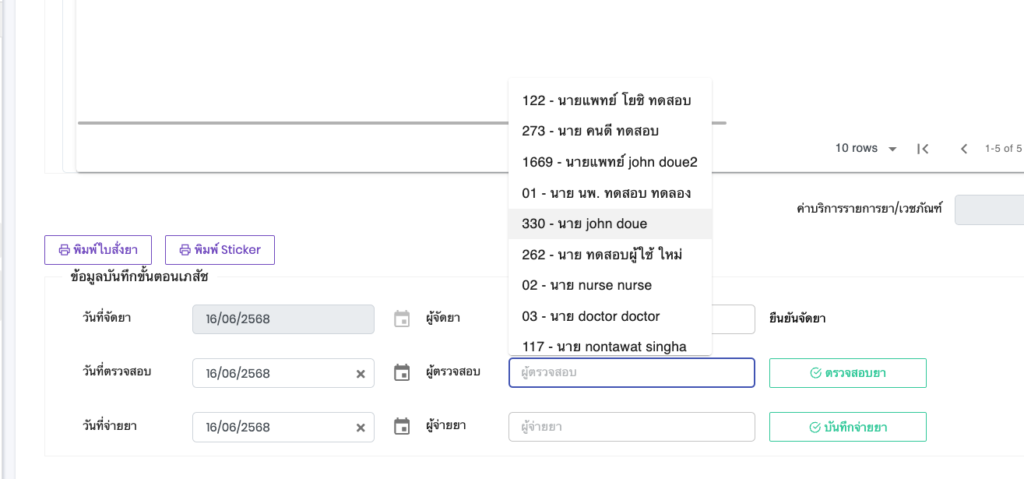The image size is (1024, 479).
Task: Click the พิมพ์ Sticker button
Action: tap(219, 249)
